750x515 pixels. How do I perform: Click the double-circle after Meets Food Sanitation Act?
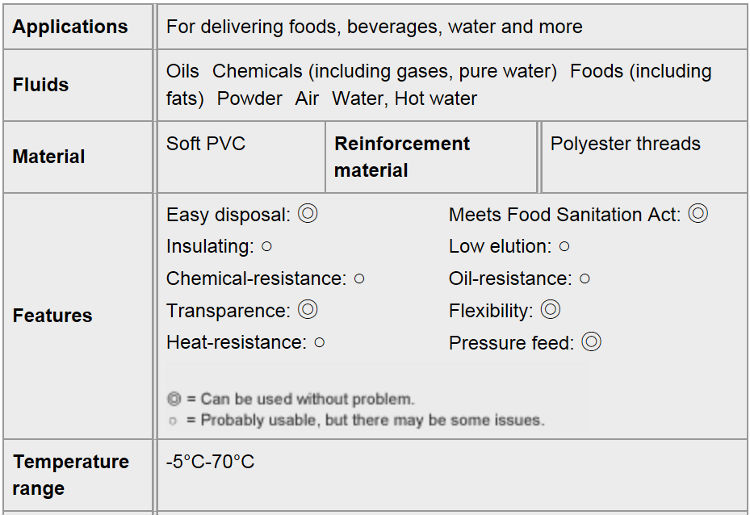pos(698,213)
